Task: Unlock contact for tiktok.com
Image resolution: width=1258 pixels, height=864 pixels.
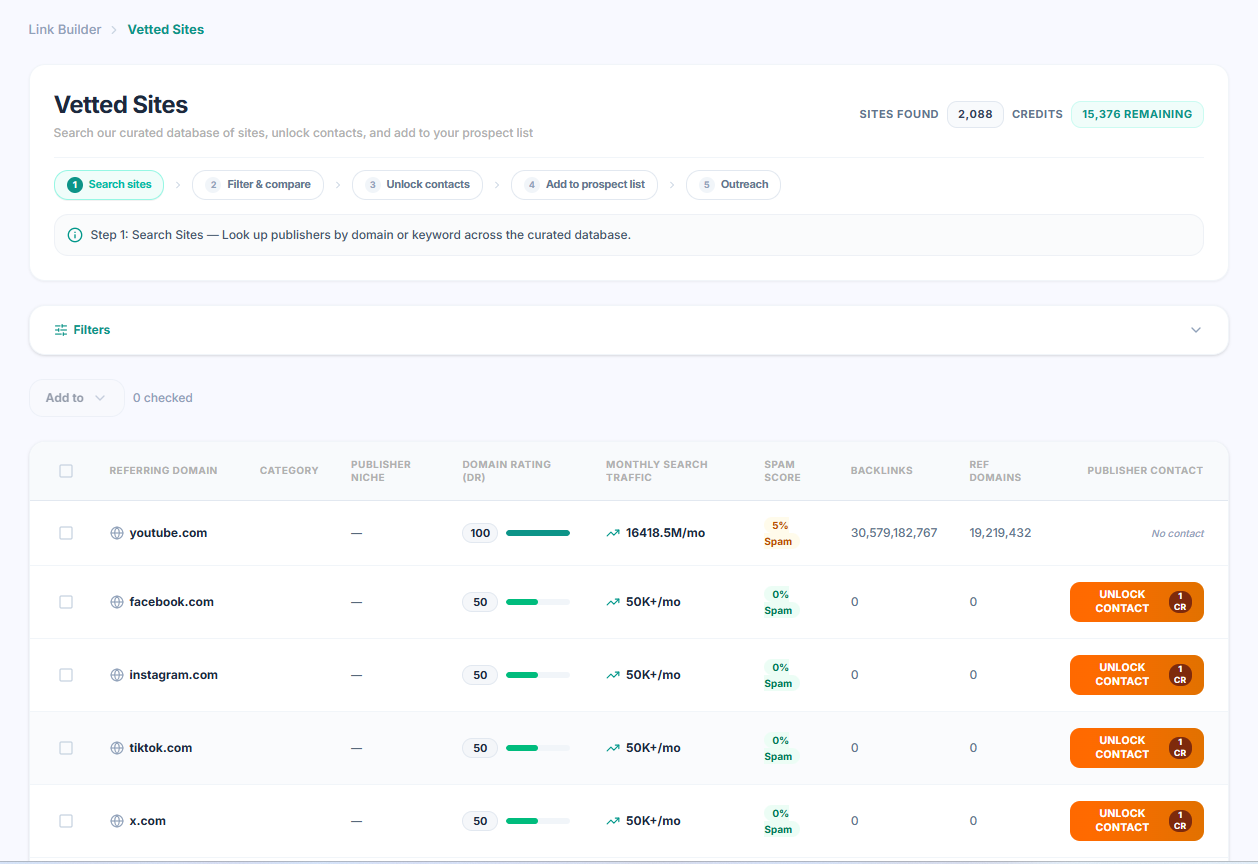Action: [1137, 748]
